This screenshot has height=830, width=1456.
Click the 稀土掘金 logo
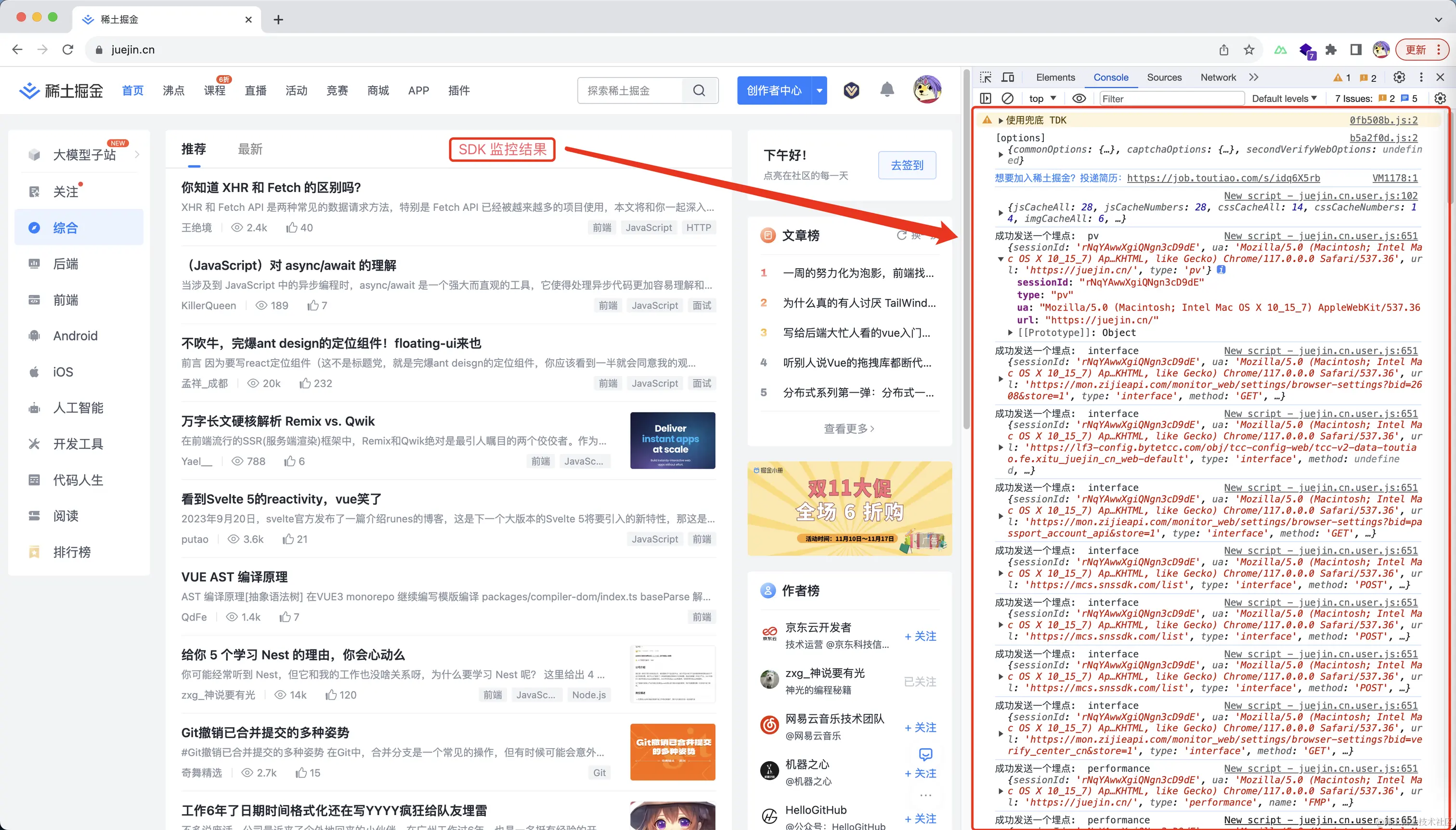[61, 90]
